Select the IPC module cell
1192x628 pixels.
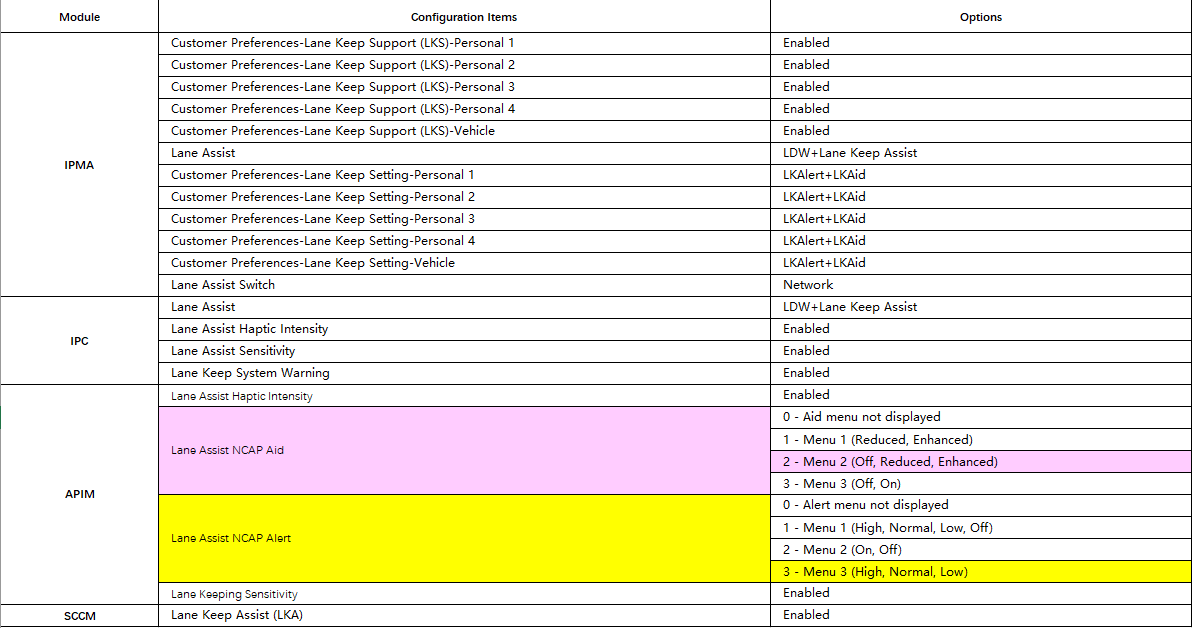(79, 341)
